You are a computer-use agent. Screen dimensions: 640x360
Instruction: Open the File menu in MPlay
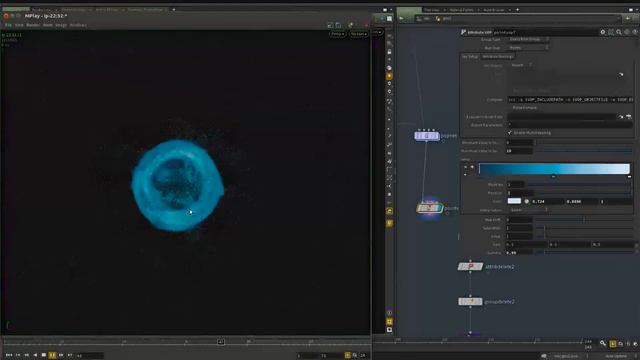pyautogui.click(x=8, y=25)
